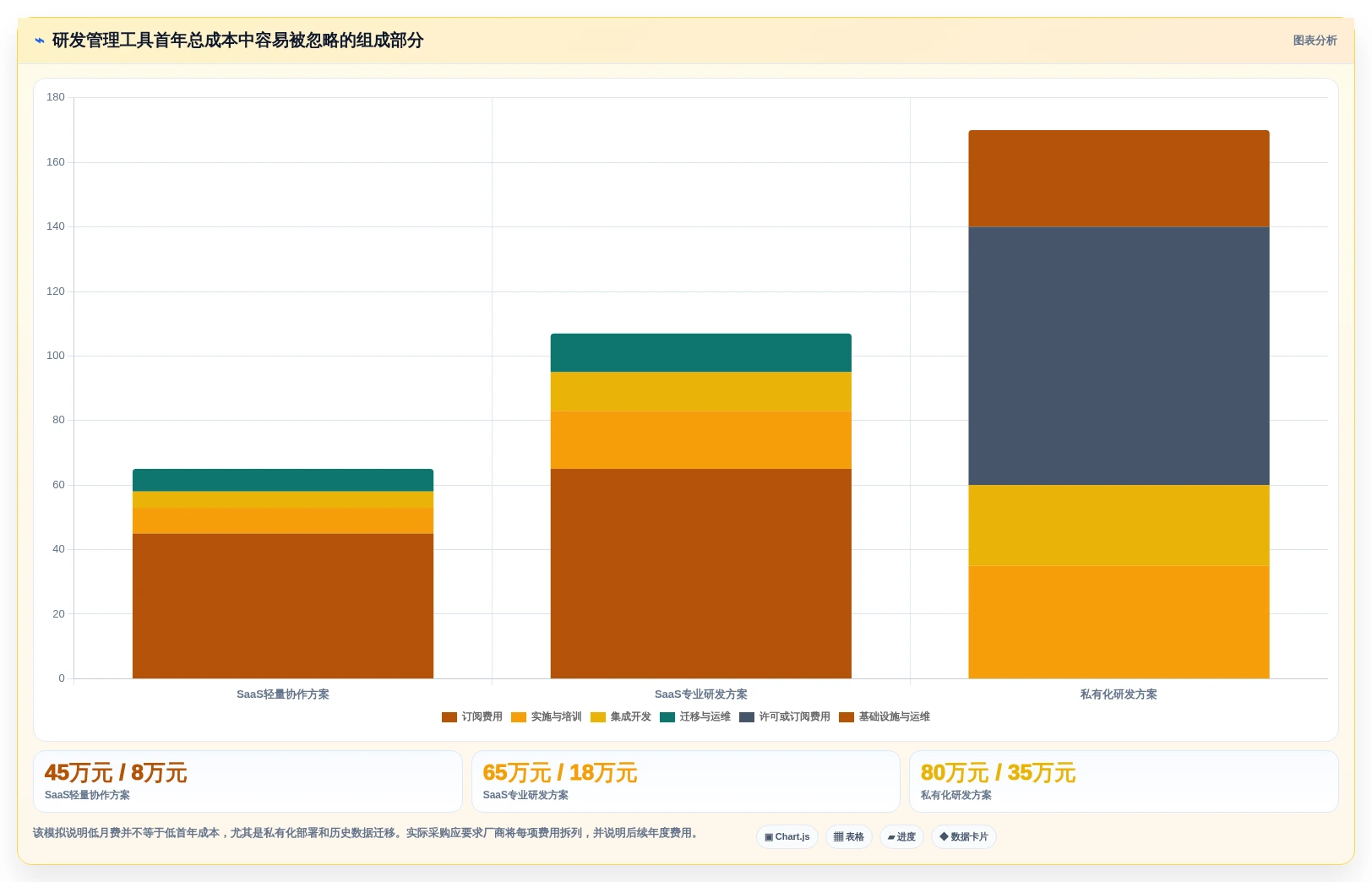Click the 45万元 / 8万元 data card
The image size is (1372, 882).
[x=248, y=781]
